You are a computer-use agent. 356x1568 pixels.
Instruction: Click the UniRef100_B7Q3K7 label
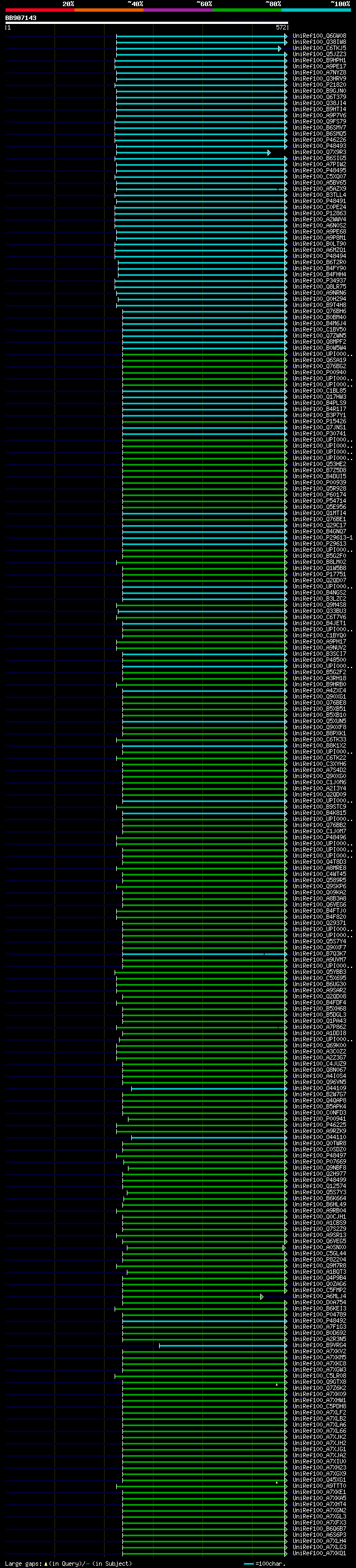[319, 954]
